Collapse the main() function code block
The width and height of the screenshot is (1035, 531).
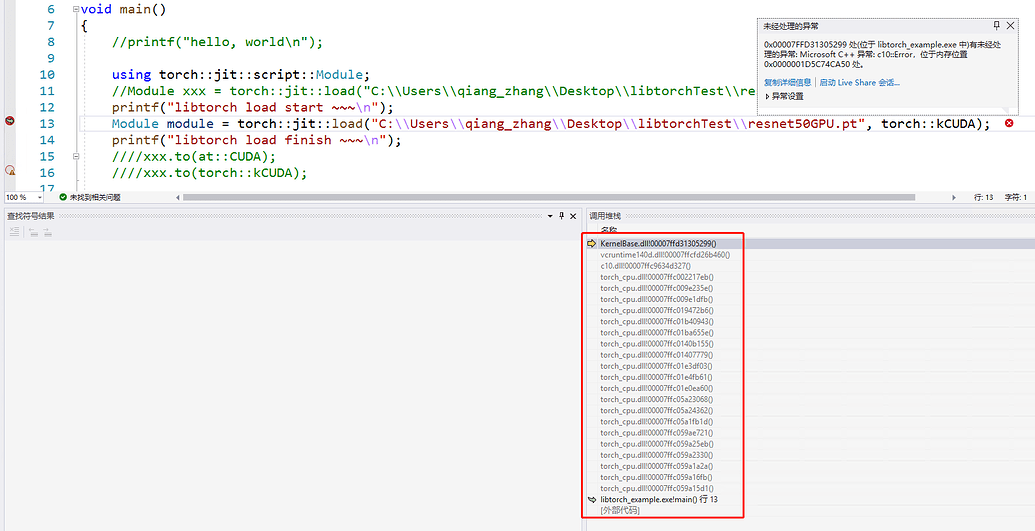(x=76, y=9)
